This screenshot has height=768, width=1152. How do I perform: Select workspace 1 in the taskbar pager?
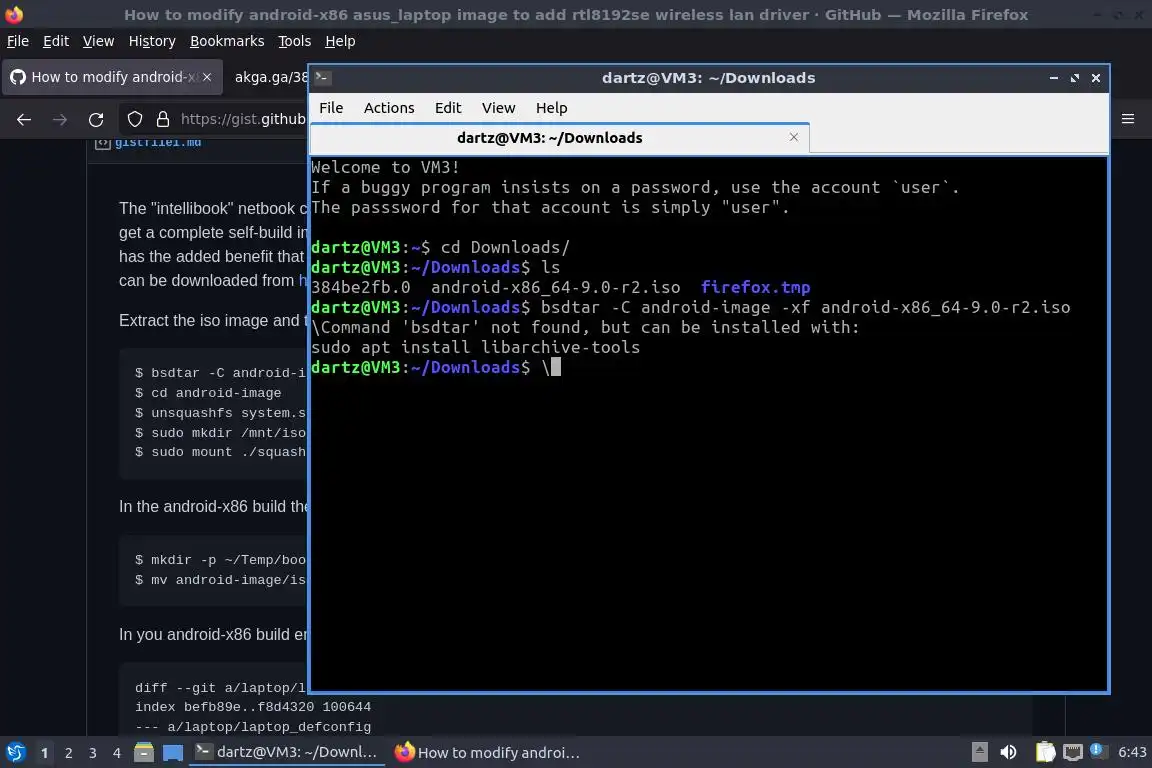pos(44,753)
